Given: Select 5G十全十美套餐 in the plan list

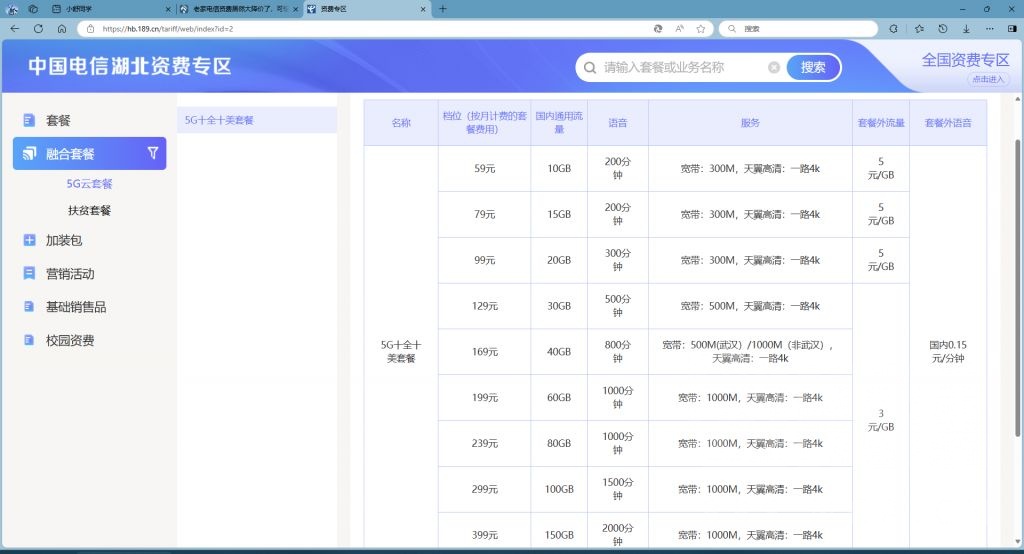Looking at the screenshot, I should point(220,120).
